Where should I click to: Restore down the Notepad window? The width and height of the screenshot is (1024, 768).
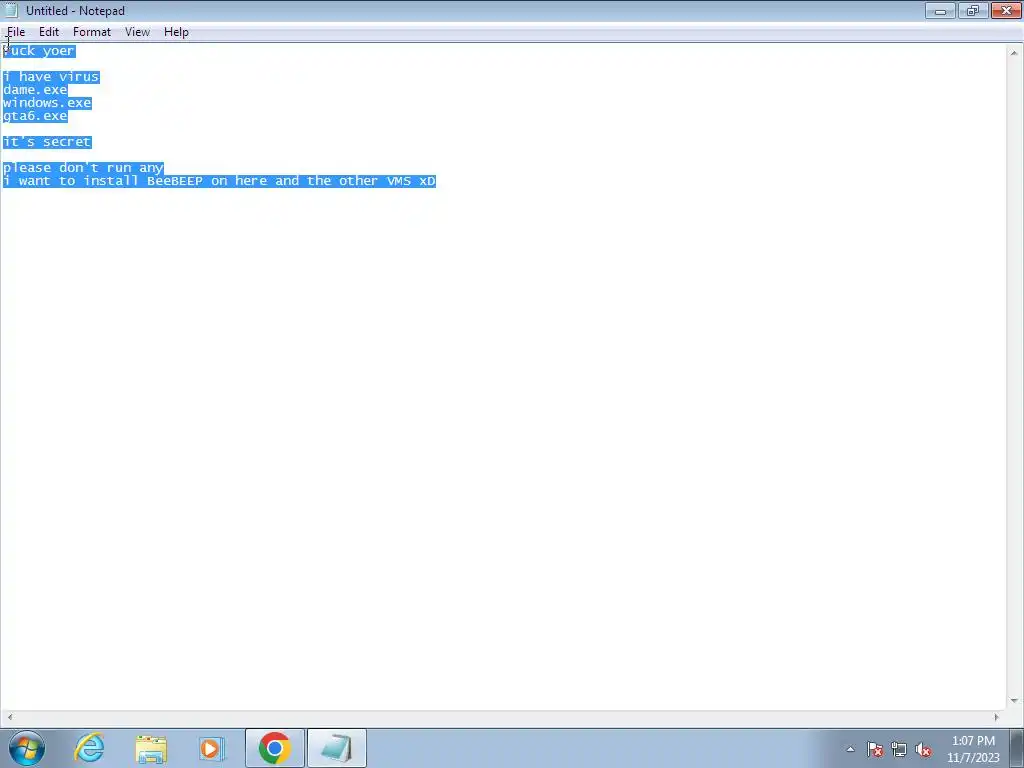pos(973,10)
